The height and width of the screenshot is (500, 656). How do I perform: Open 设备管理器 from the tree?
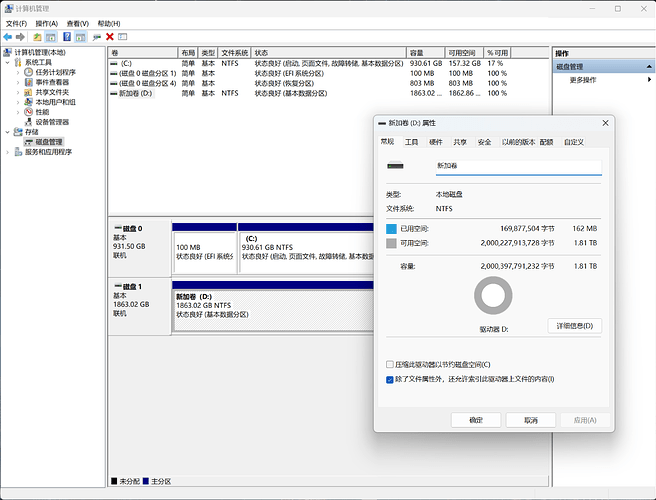52,122
